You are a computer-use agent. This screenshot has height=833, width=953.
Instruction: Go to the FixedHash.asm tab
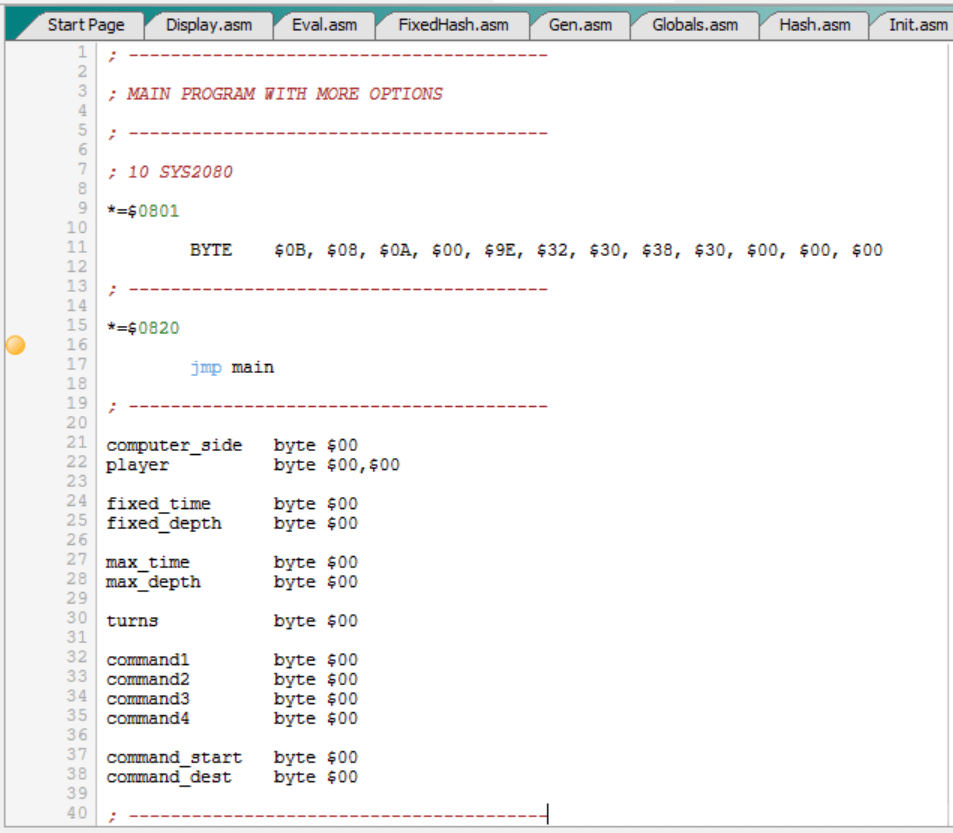pyautogui.click(x=452, y=25)
